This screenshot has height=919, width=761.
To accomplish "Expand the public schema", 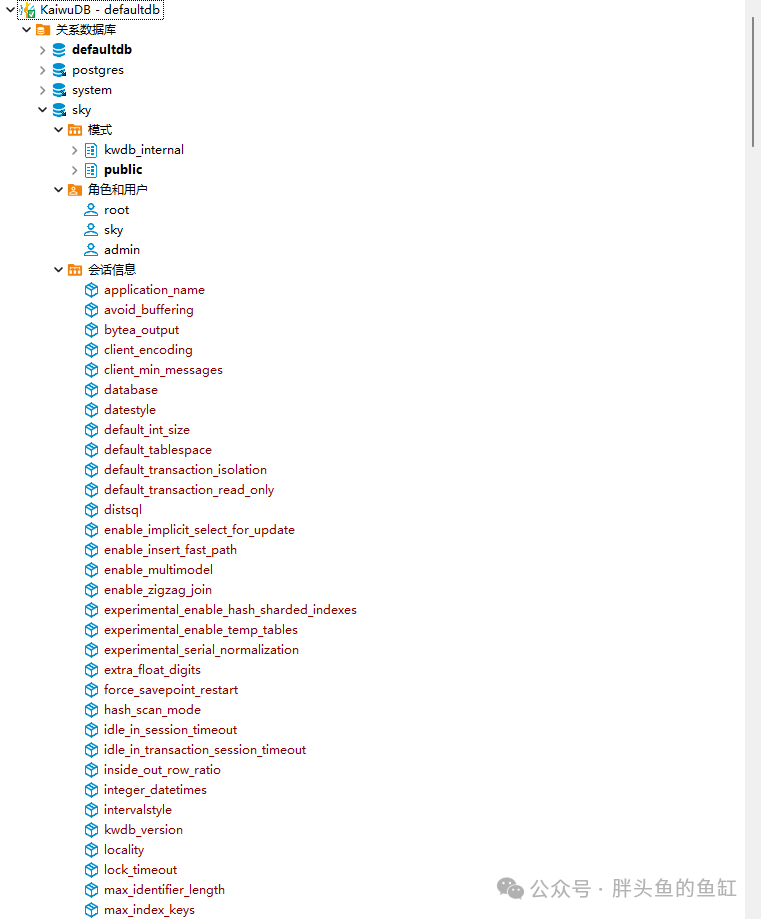I will [74, 170].
